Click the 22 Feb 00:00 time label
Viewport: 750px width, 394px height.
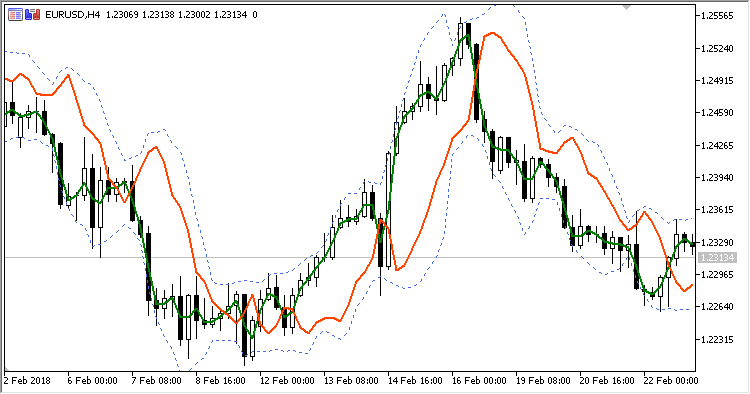pyautogui.click(x=671, y=381)
